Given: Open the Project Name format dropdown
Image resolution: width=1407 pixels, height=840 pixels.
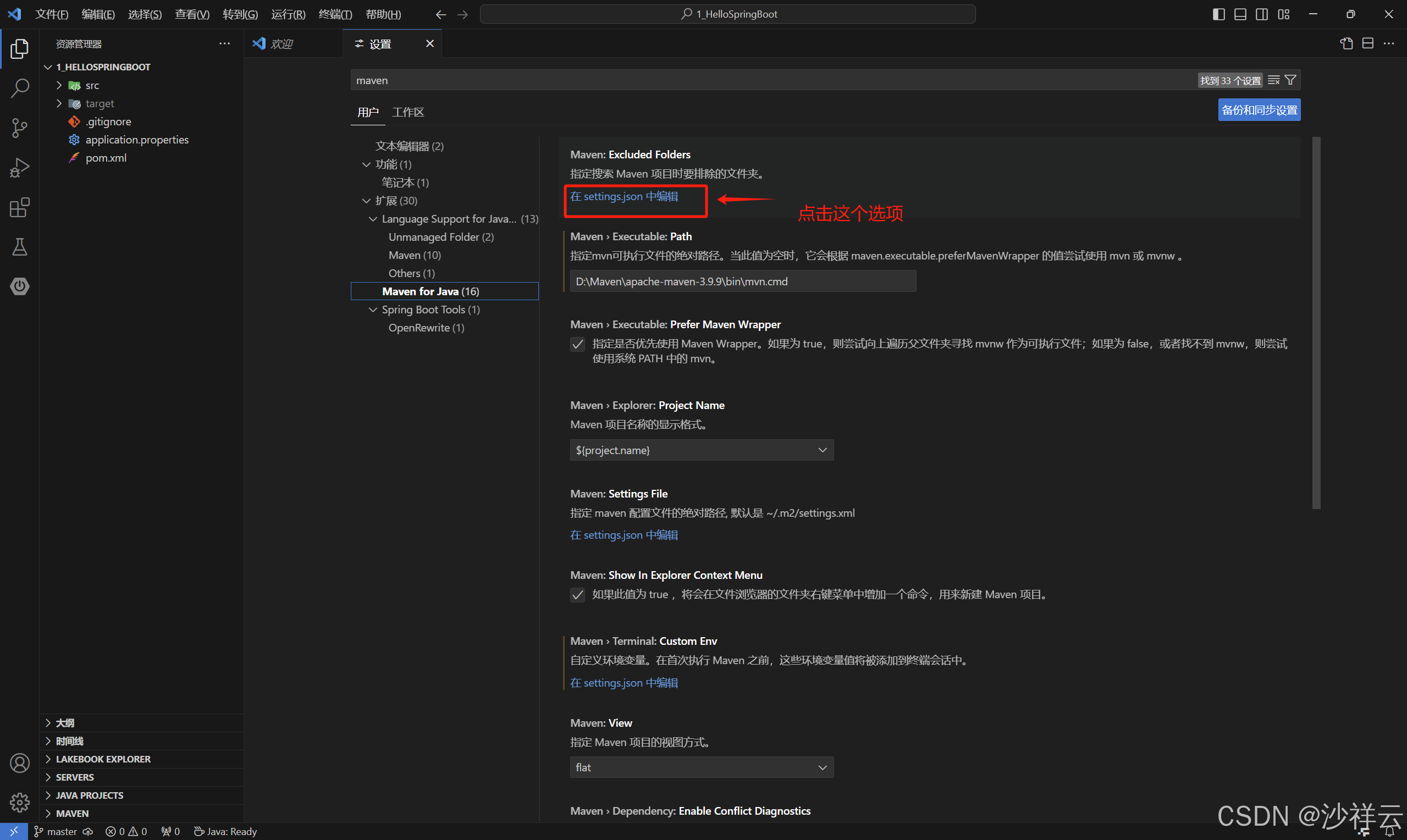Looking at the screenshot, I should (702, 450).
